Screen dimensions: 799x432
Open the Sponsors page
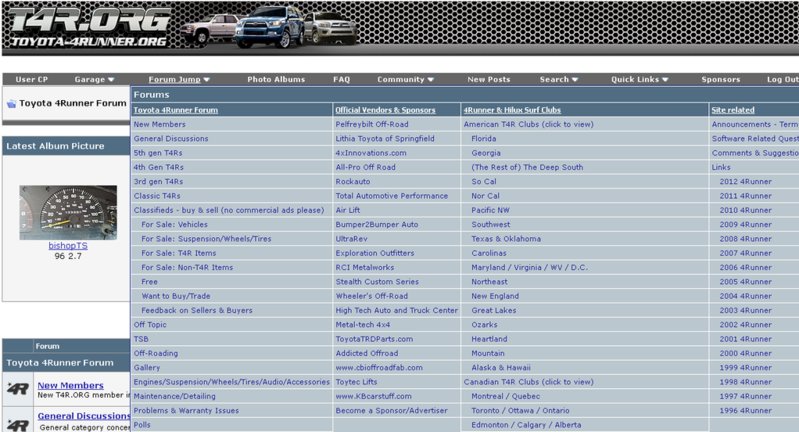tap(721, 79)
